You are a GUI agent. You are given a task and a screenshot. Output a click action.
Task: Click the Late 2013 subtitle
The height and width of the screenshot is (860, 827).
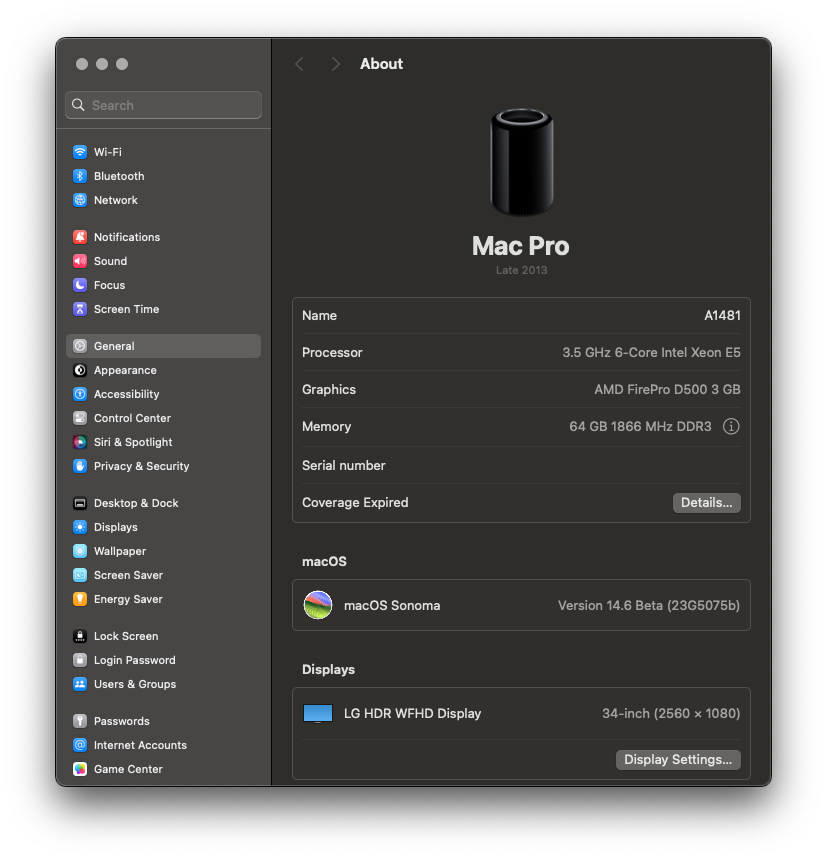(x=522, y=270)
